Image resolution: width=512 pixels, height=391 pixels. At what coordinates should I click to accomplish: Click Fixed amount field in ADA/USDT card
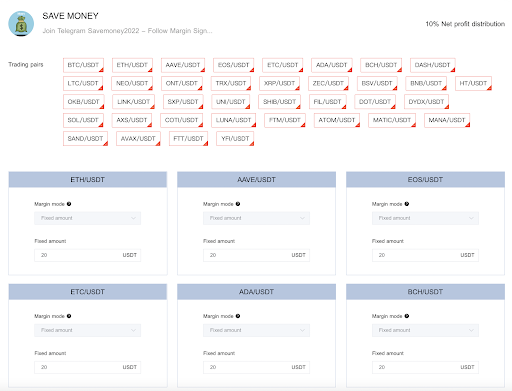click(x=256, y=367)
